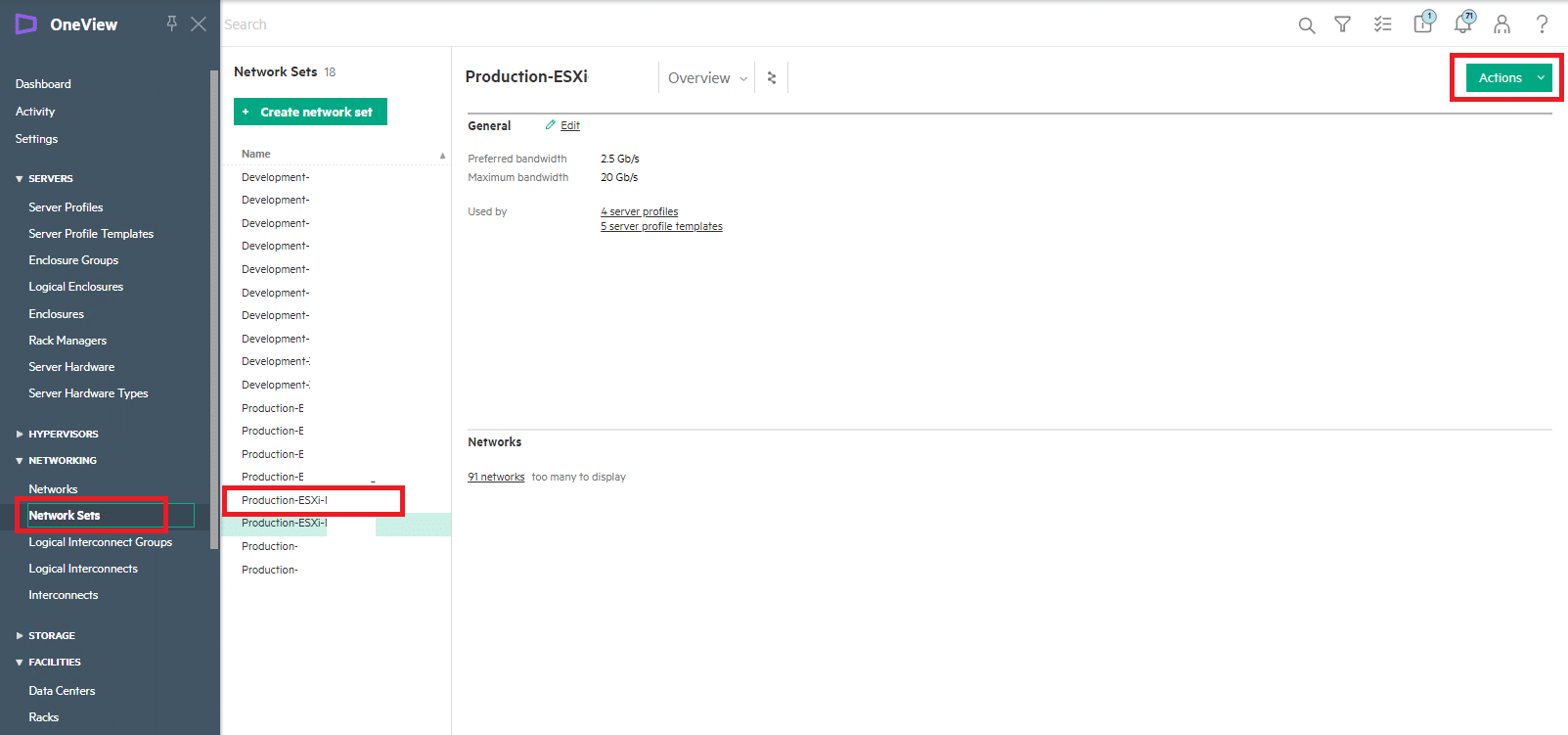1568x735 pixels.
Task: Collapse the NETWORKING menu section
Action: pyautogui.click(x=19, y=461)
